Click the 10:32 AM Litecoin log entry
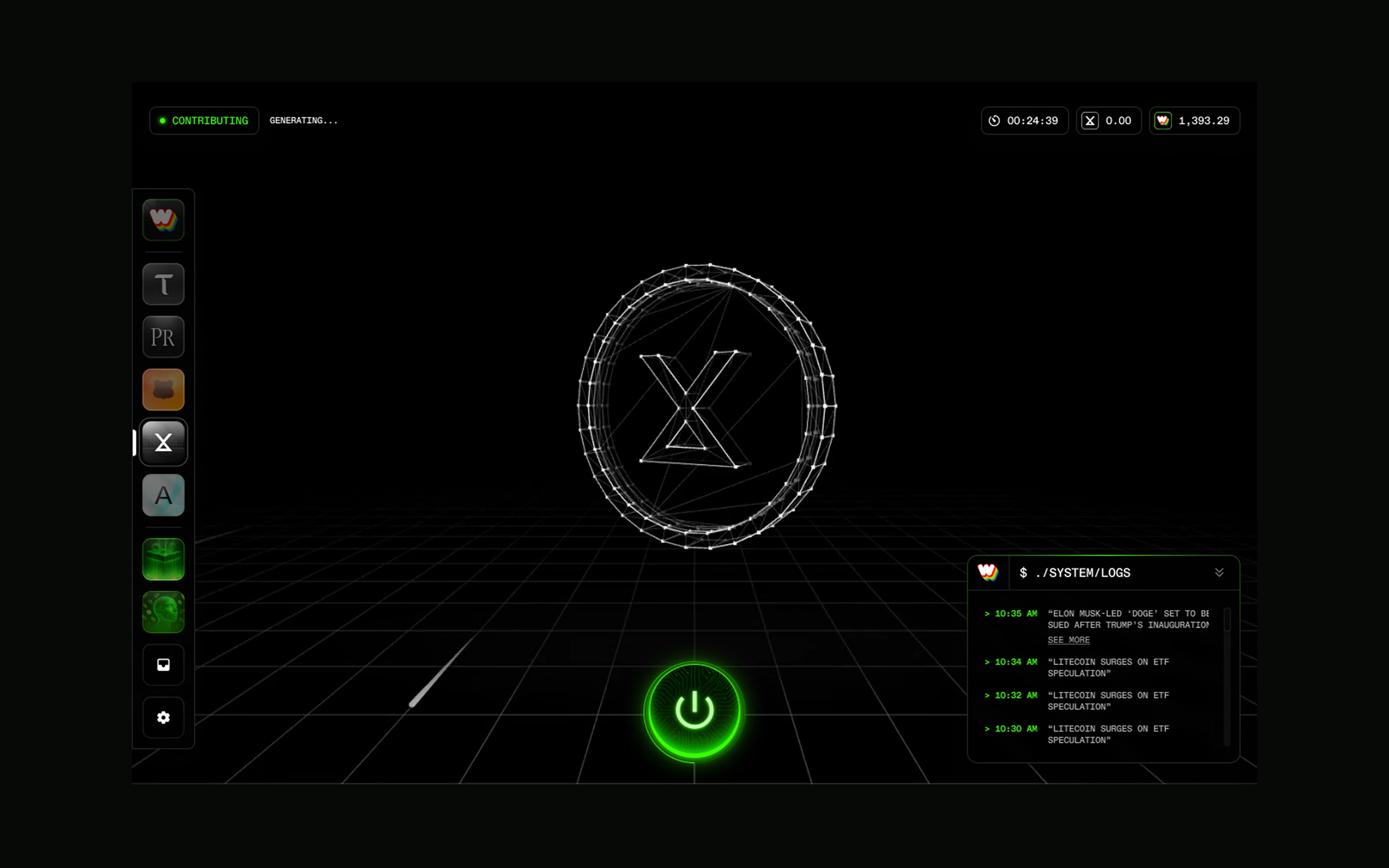Screen dimensions: 1389x868 1077,701
